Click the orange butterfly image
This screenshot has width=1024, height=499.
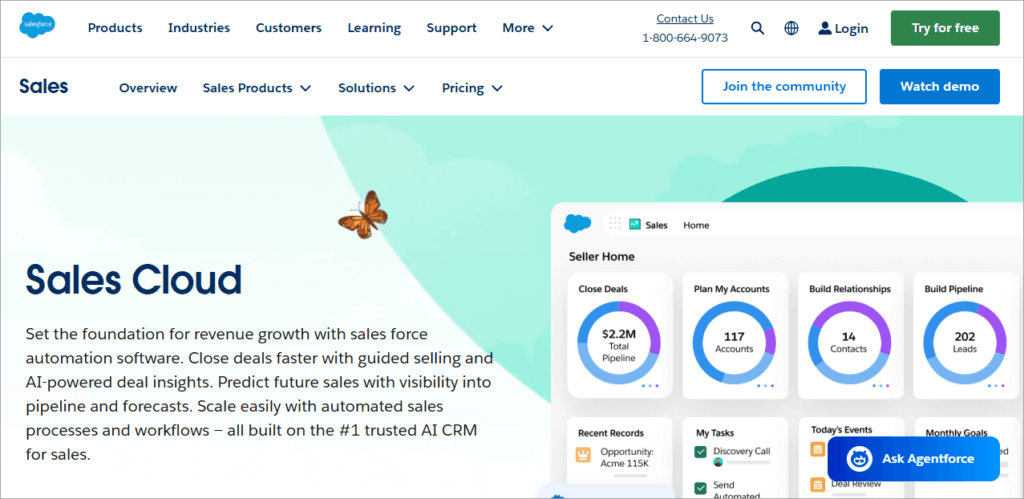coord(363,214)
